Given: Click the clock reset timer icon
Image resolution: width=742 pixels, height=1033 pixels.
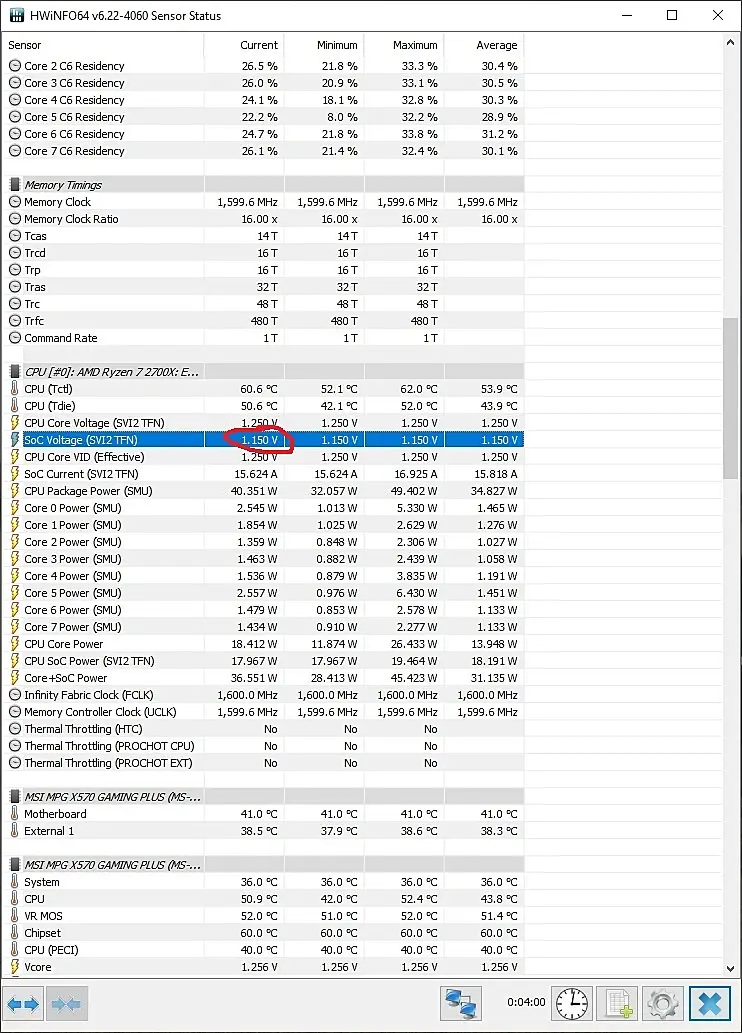Looking at the screenshot, I should tap(572, 1004).
